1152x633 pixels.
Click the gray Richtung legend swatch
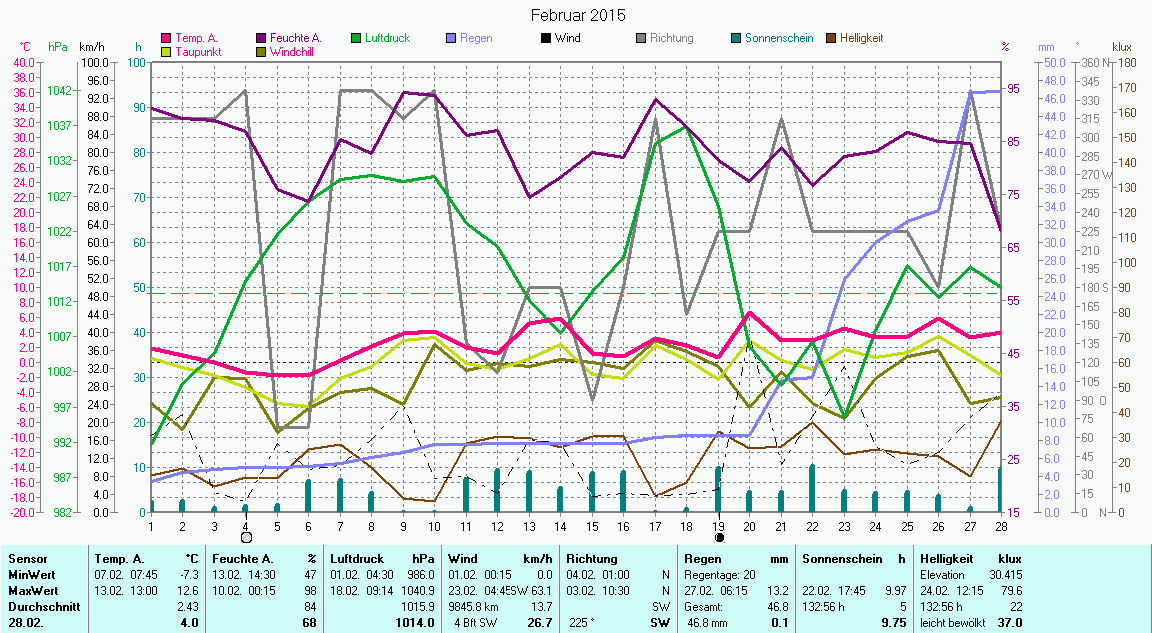point(641,39)
